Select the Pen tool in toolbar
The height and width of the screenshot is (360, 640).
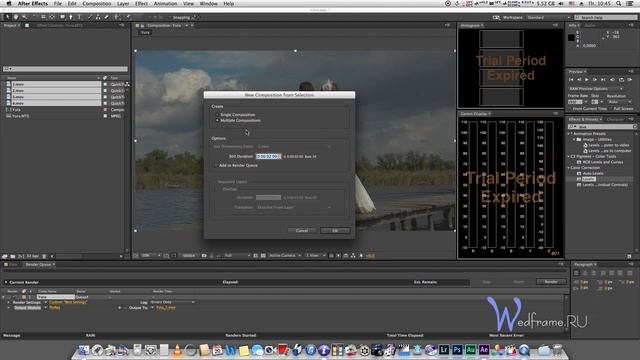click(71, 17)
